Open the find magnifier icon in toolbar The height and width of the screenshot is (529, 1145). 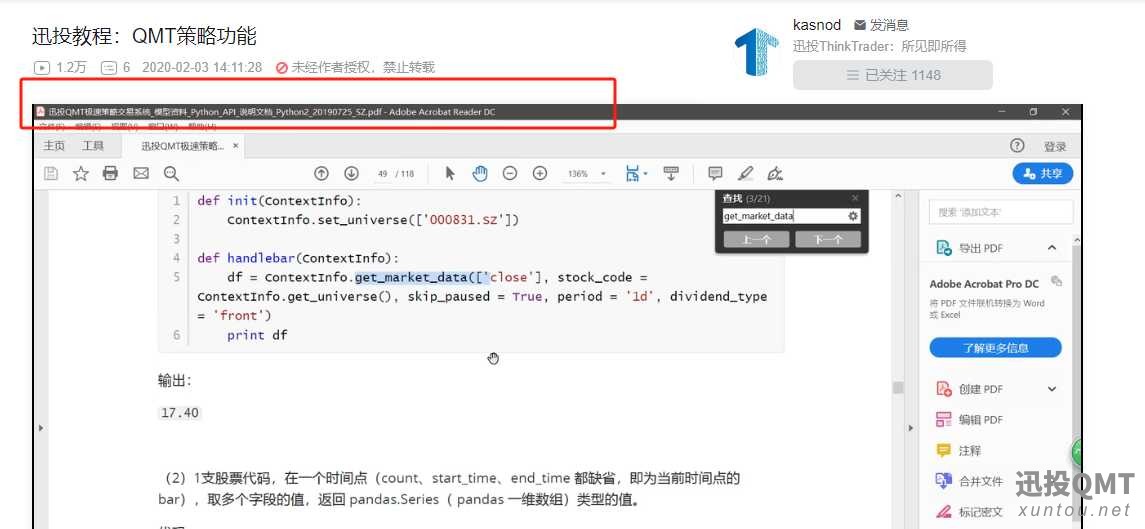(x=172, y=174)
